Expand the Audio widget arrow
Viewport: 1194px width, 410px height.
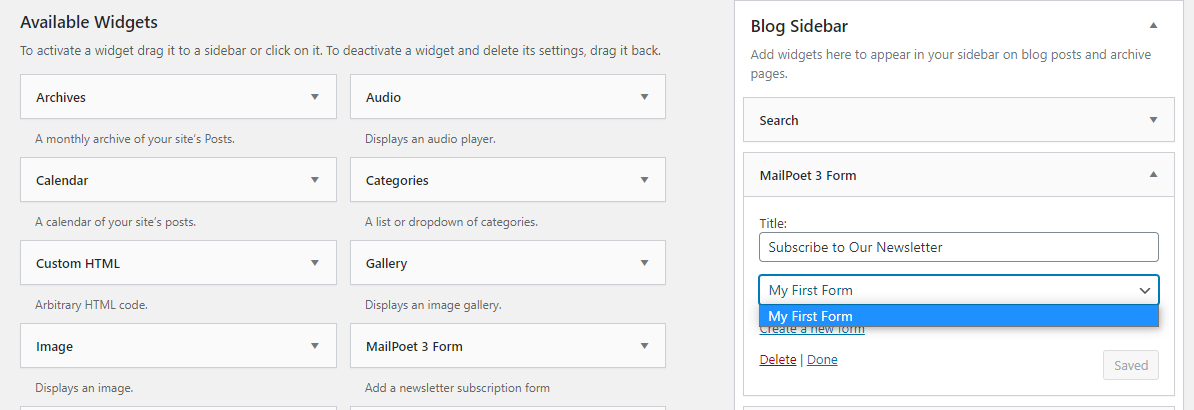(644, 97)
